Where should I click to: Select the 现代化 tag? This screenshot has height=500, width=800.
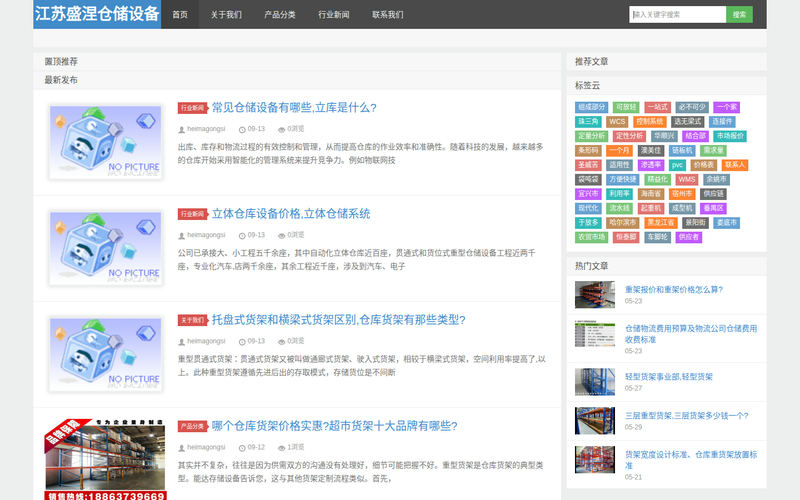(588, 208)
